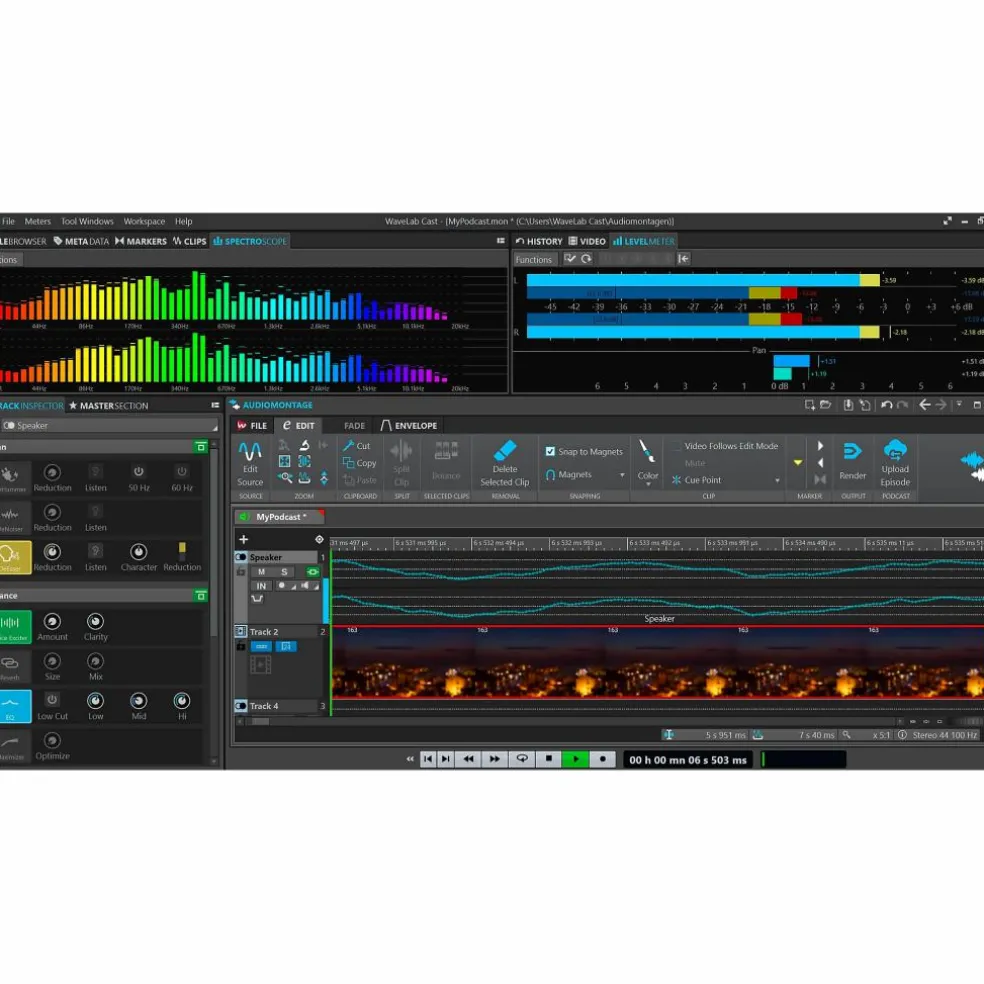
Task: Collapse the Clean section green toggle
Action: (201, 447)
